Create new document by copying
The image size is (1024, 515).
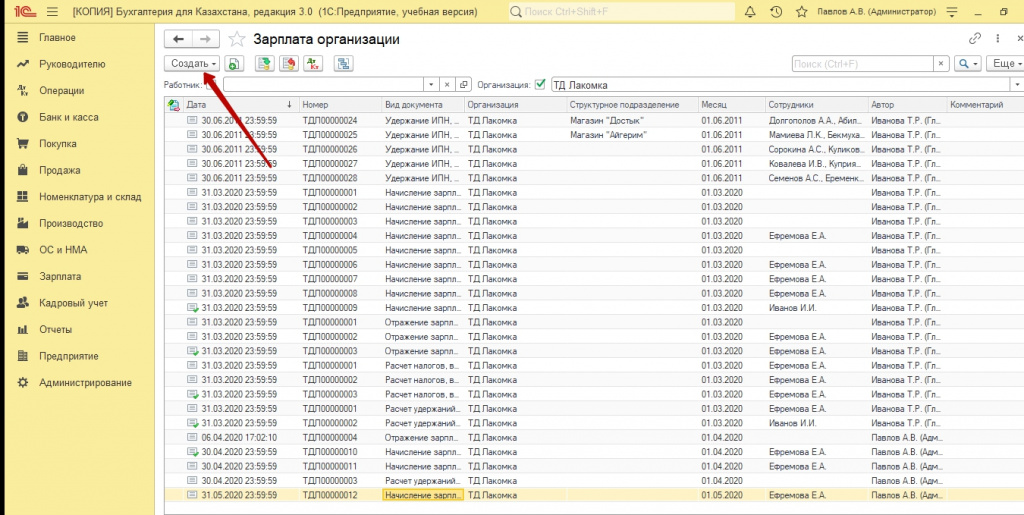tap(234, 63)
